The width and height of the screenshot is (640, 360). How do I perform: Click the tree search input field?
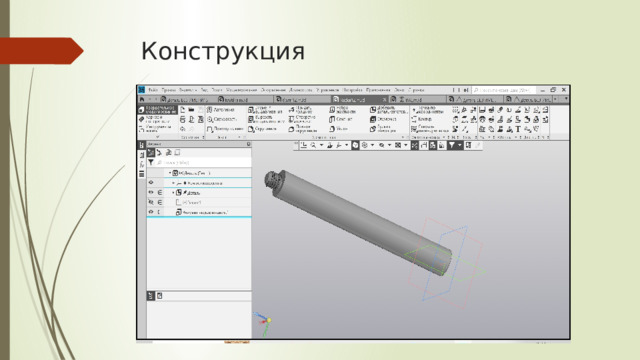(x=203, y=162)
